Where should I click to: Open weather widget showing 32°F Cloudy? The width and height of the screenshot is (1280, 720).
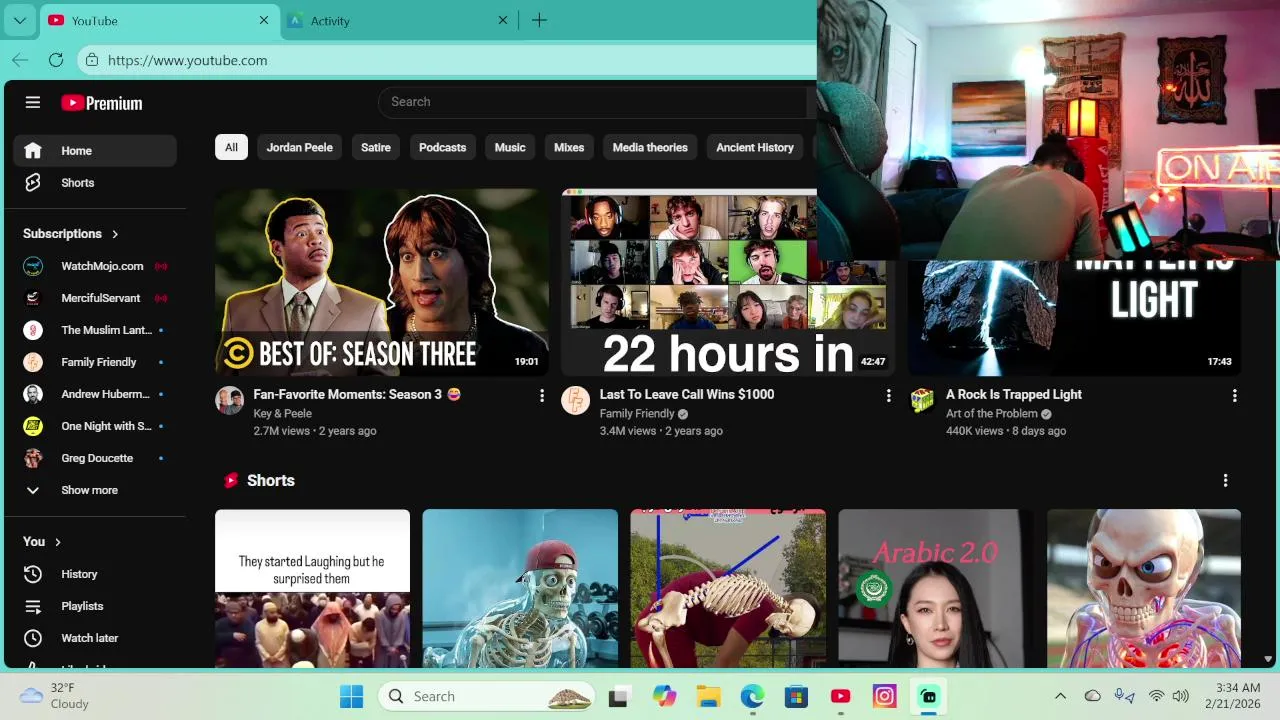55,696
